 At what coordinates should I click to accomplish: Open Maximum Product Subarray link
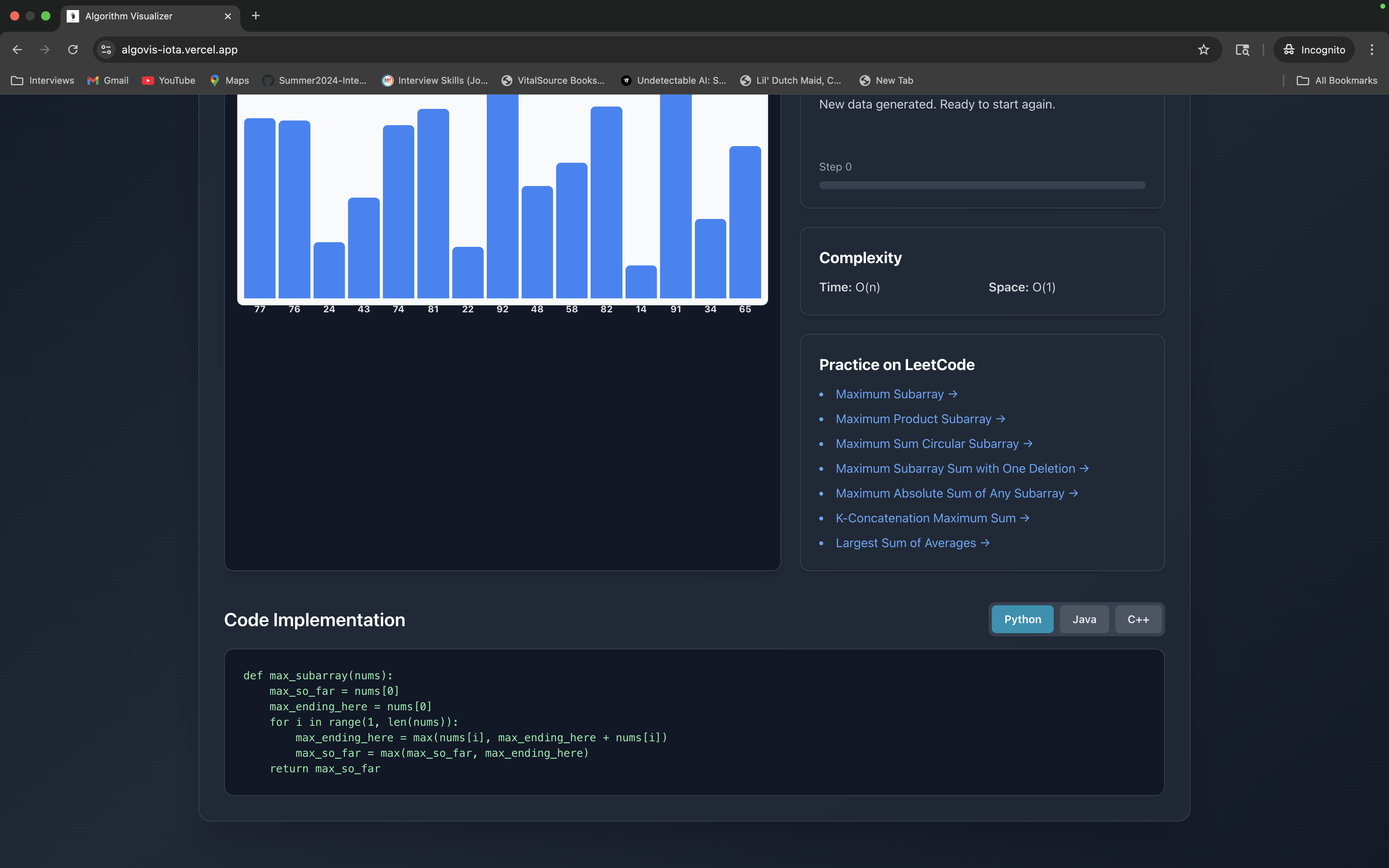coord(920,419)
